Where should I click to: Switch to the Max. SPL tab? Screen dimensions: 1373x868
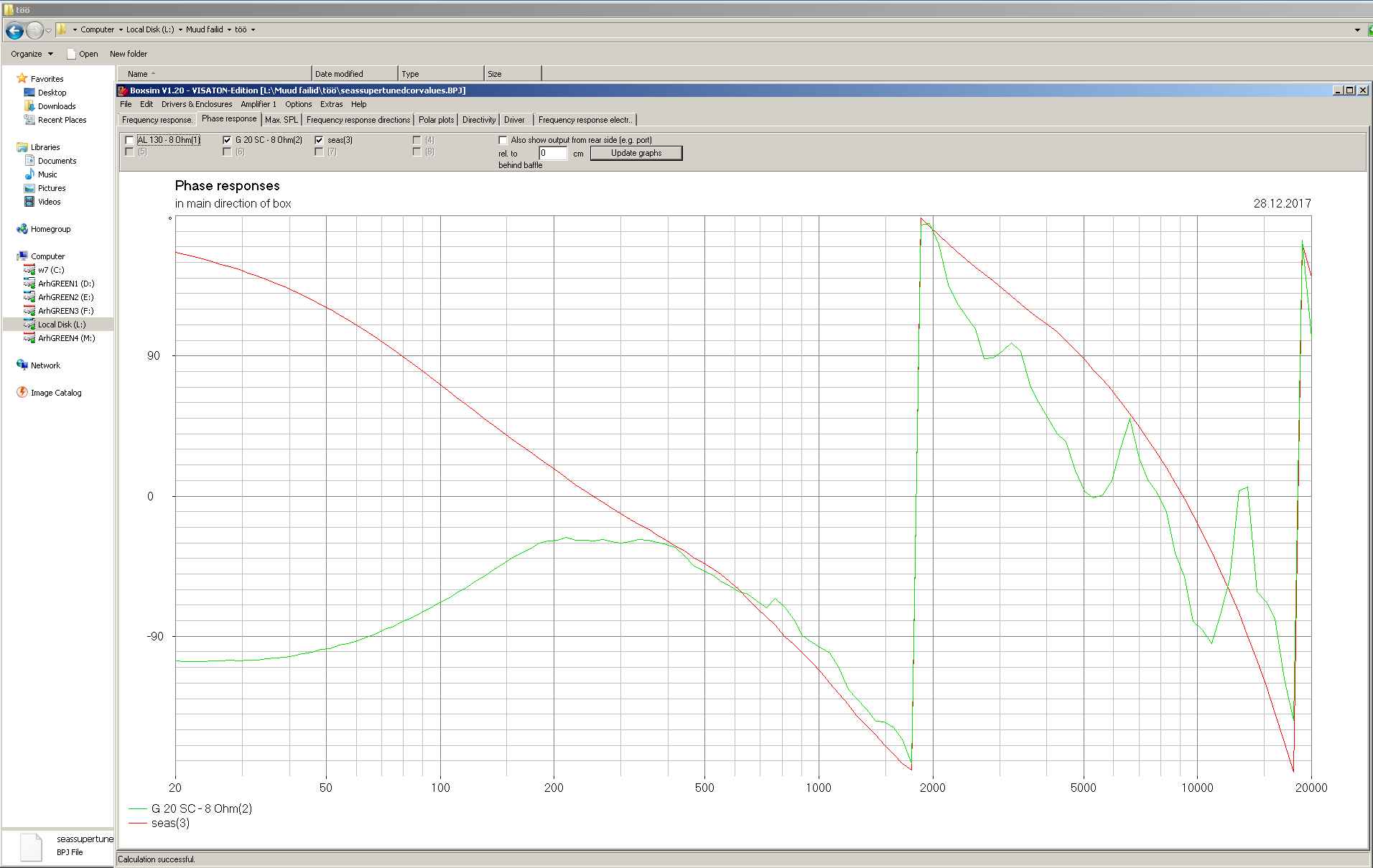pos(281,120)
